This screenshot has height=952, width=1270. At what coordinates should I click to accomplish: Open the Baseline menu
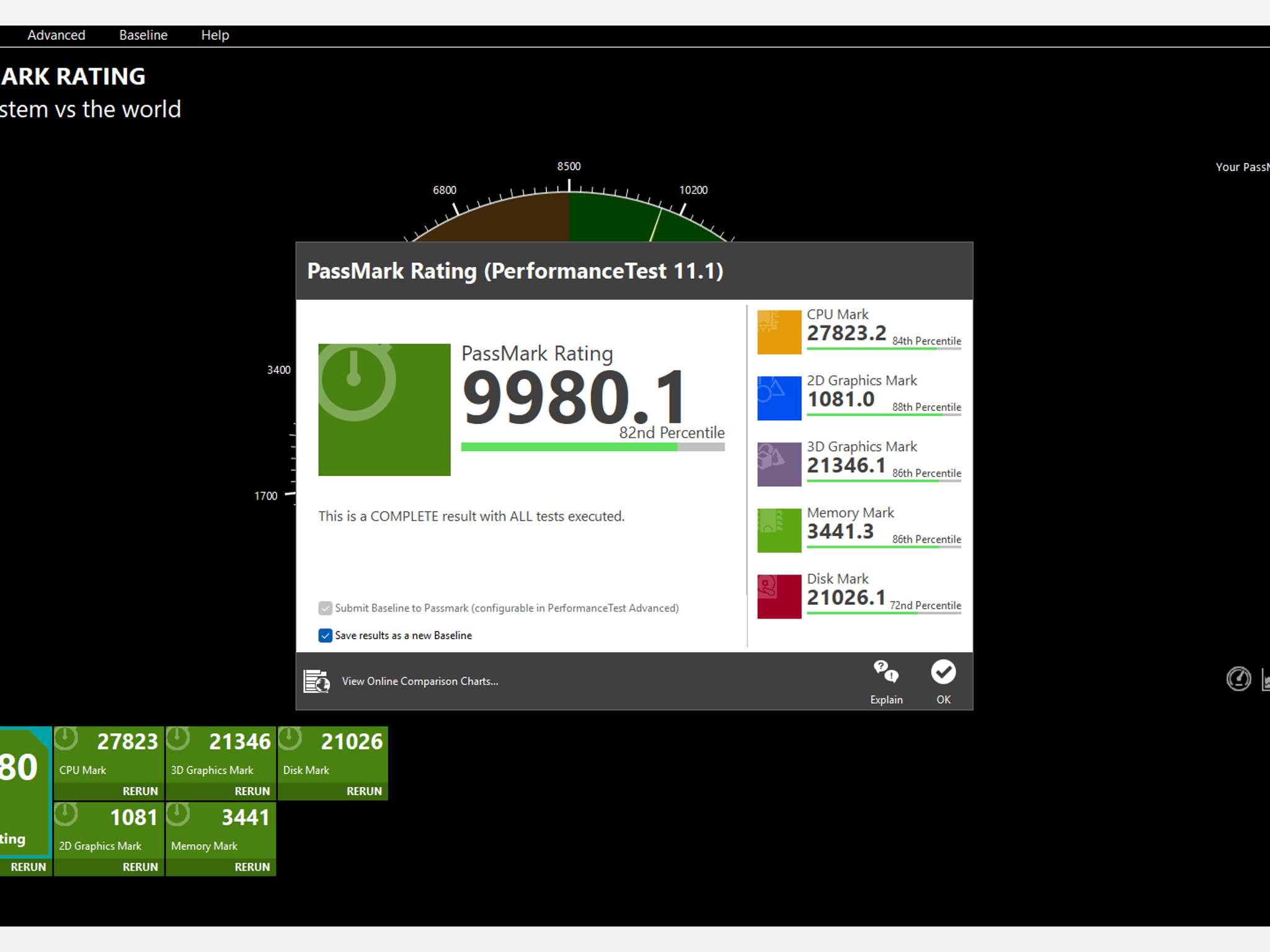coord(143,35)
